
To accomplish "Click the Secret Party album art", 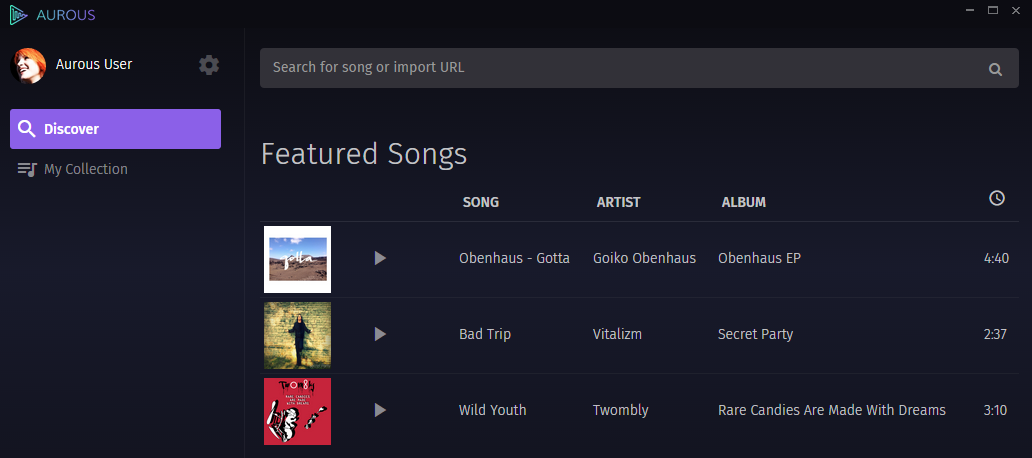I will coord(297,335).
